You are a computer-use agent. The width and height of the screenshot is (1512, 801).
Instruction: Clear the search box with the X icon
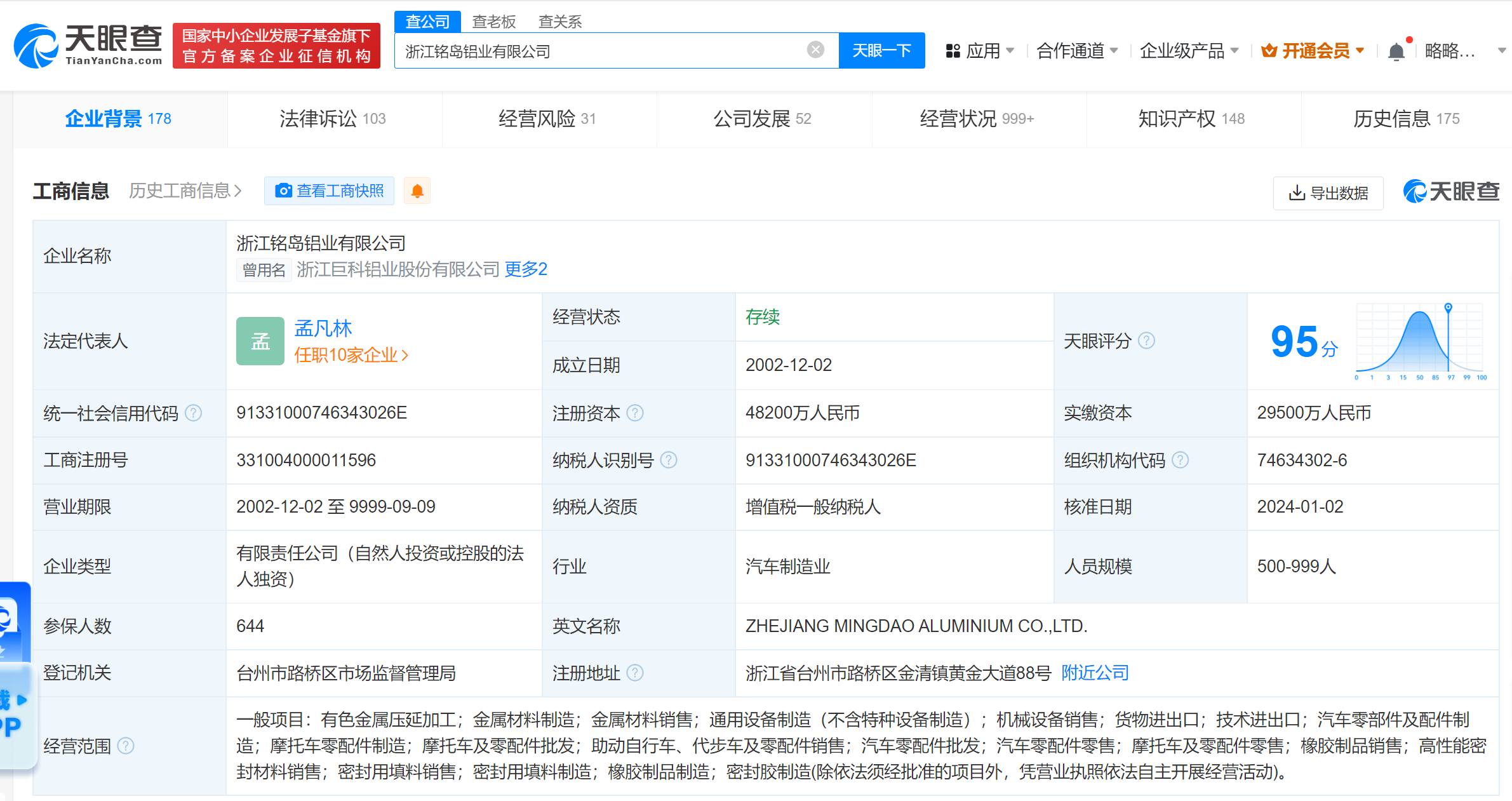tap(815, 50)
